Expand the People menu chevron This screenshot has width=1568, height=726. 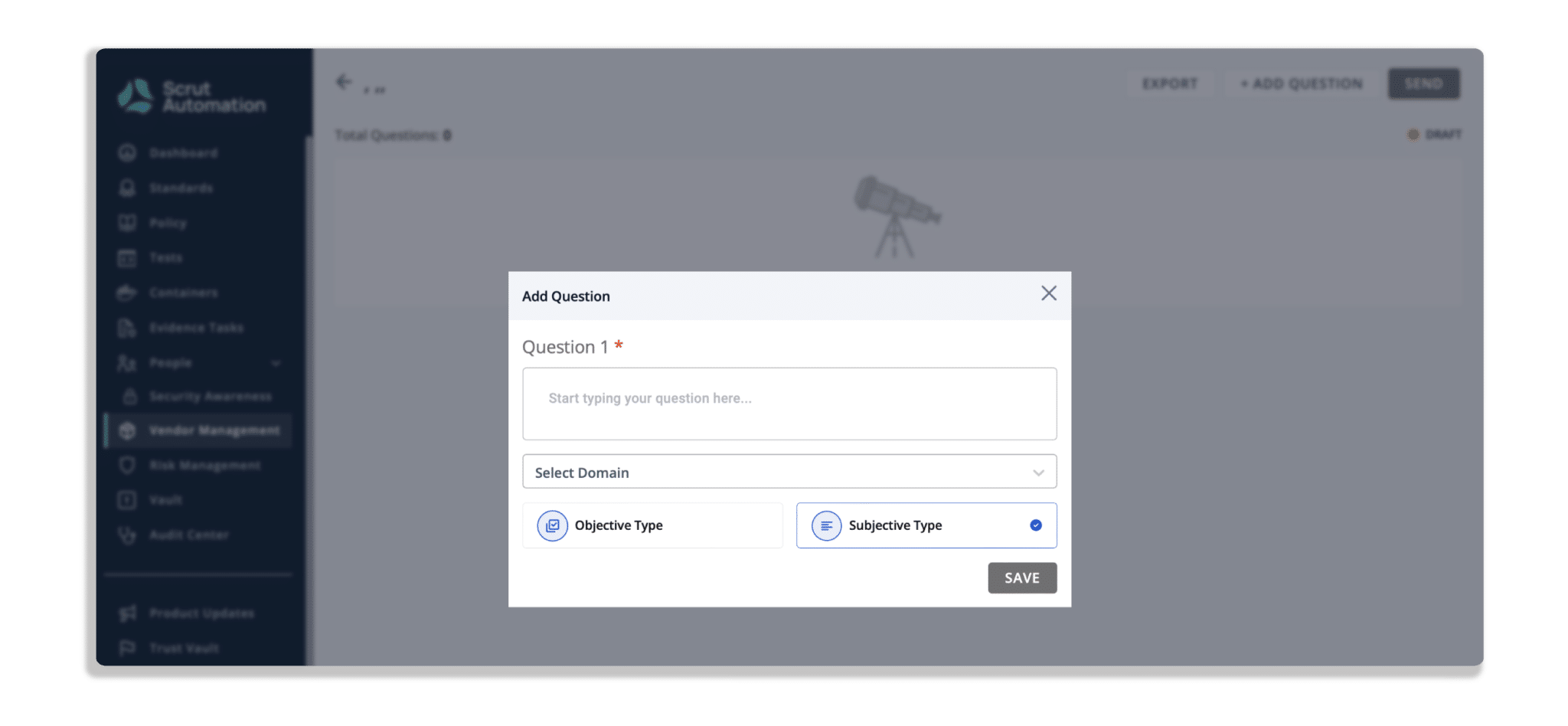click(x=276, y=363)
